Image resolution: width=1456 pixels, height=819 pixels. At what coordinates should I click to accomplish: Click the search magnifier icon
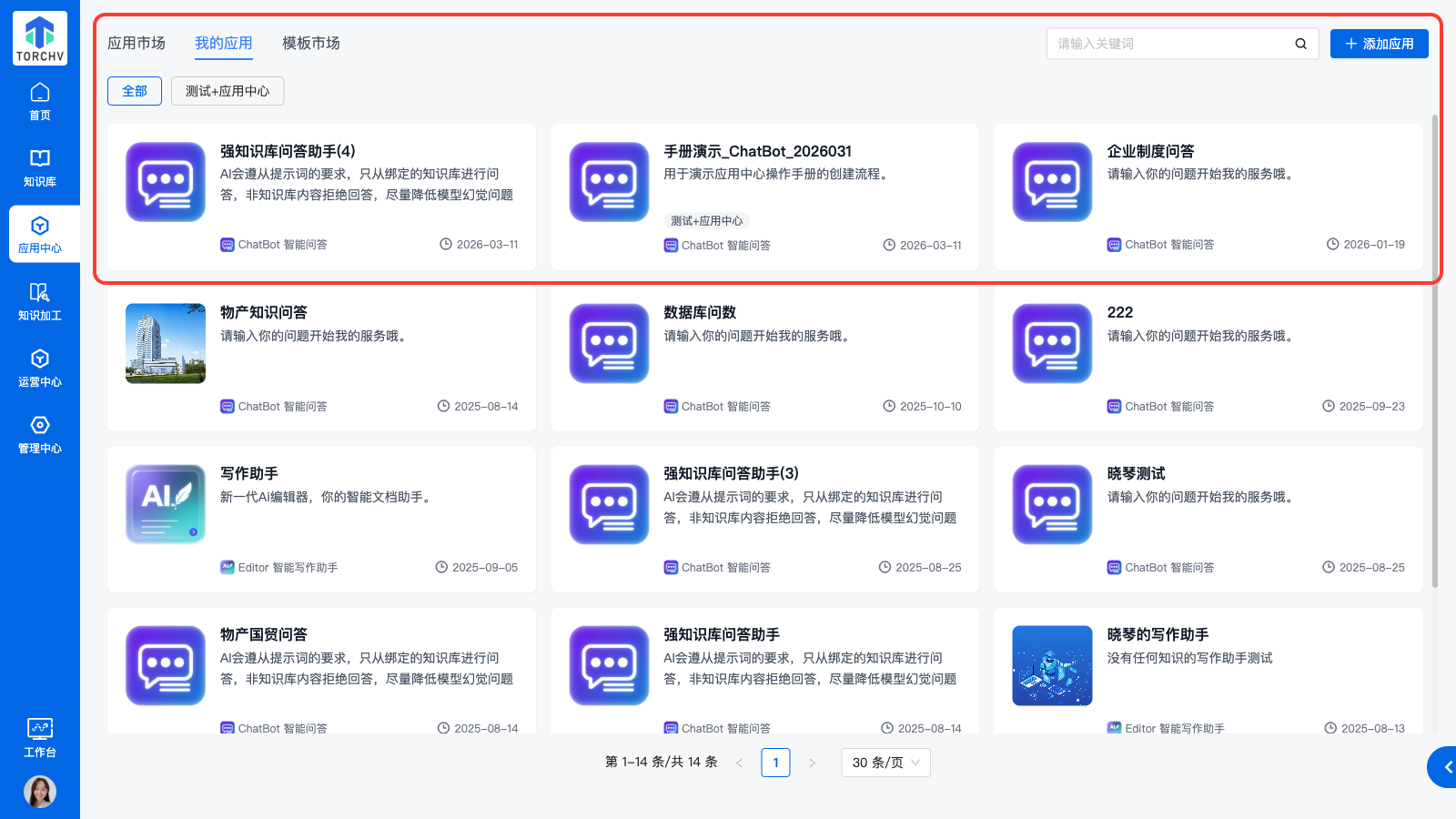pos(1300,44)
